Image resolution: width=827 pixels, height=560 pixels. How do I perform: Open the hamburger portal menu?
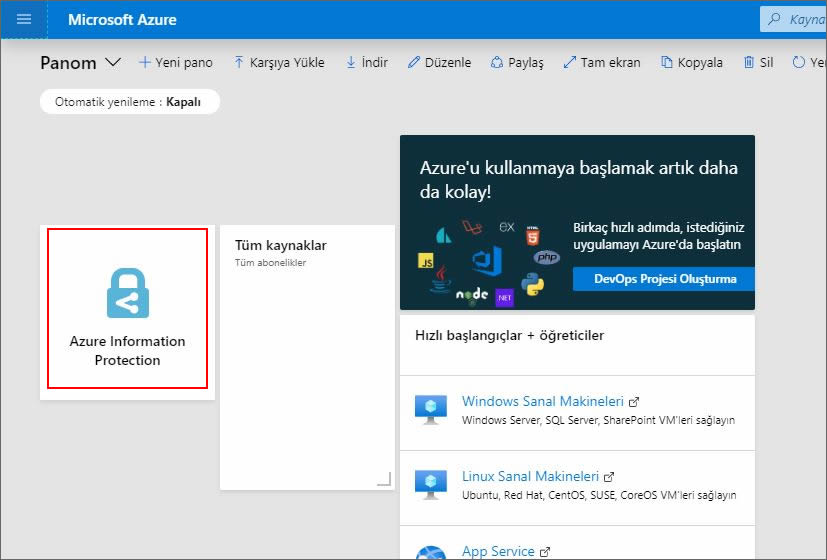point(24,20)
